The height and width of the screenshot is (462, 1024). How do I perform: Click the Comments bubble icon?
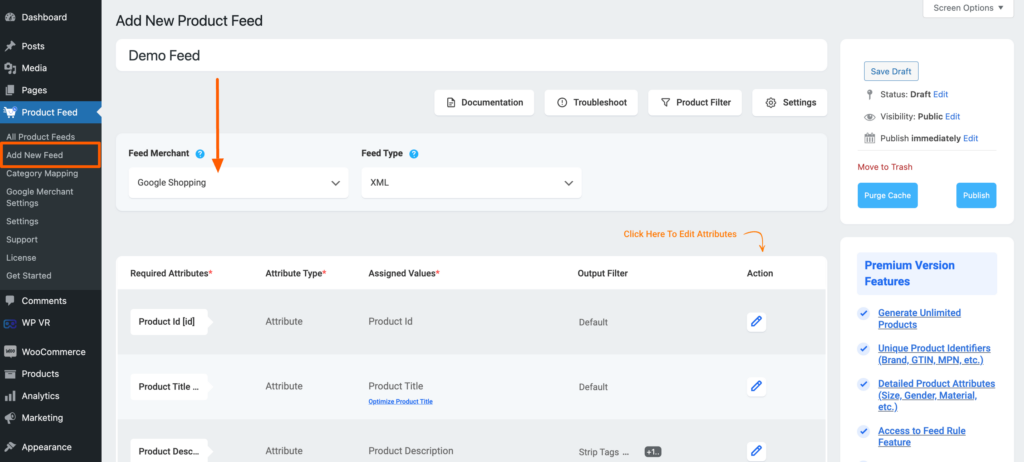coord(10,301)
